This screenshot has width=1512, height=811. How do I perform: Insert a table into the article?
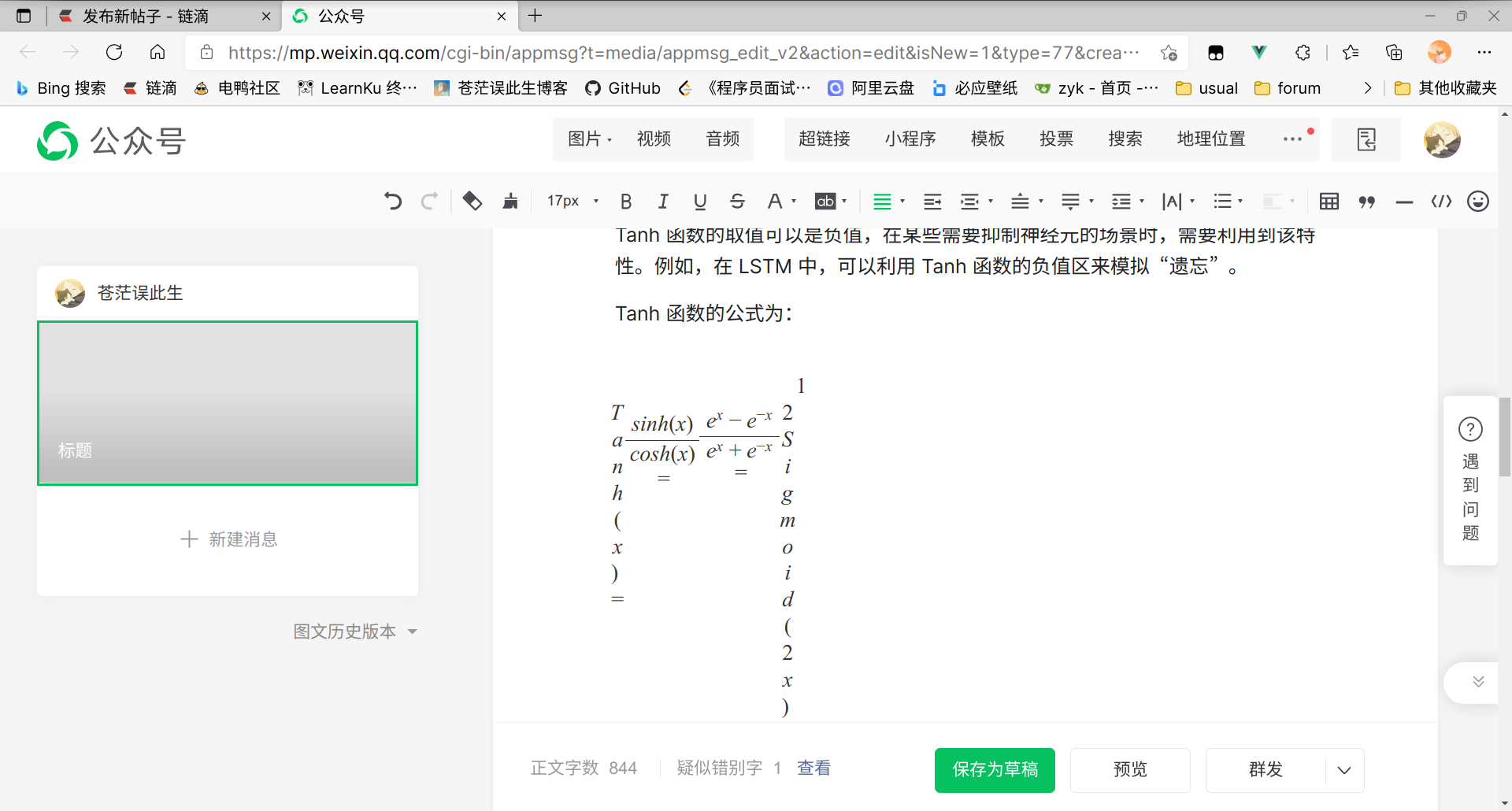pyautogui.click(x=1329, y=201)
